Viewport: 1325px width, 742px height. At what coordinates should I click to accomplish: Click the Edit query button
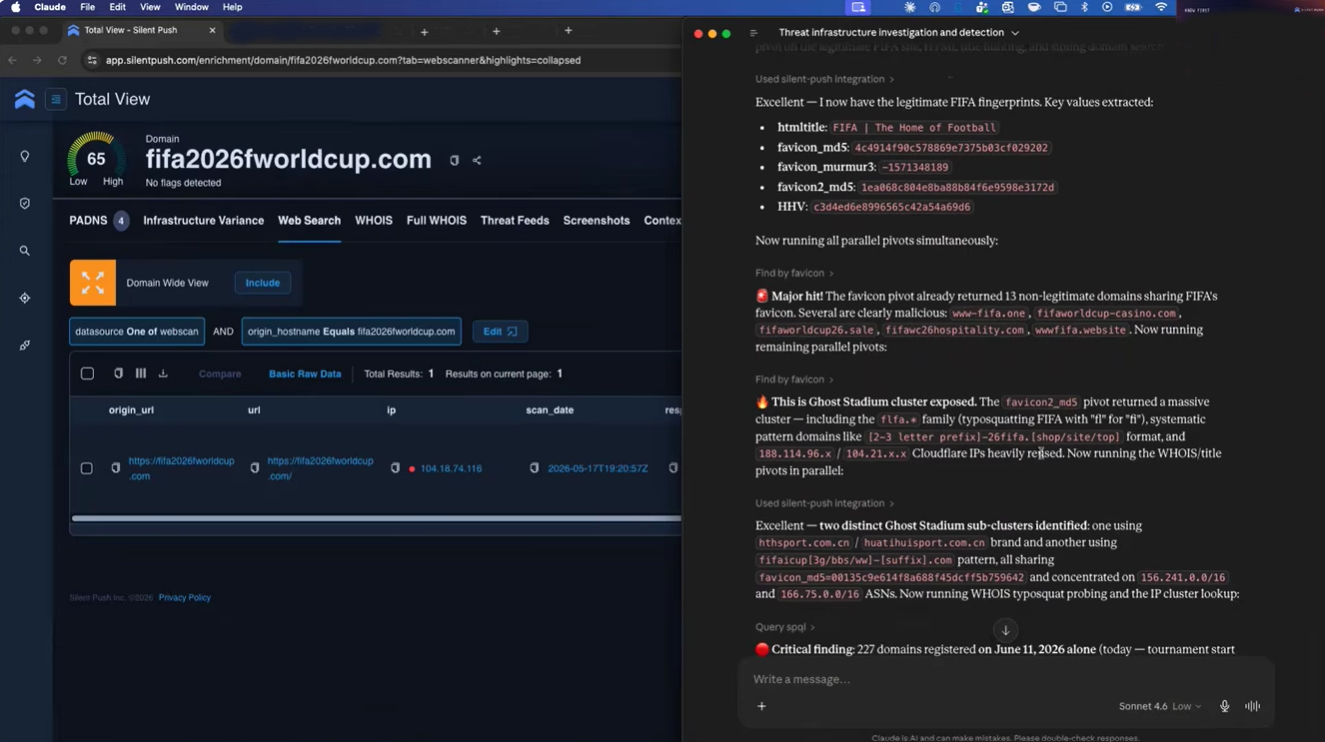(x=500, y=331)
